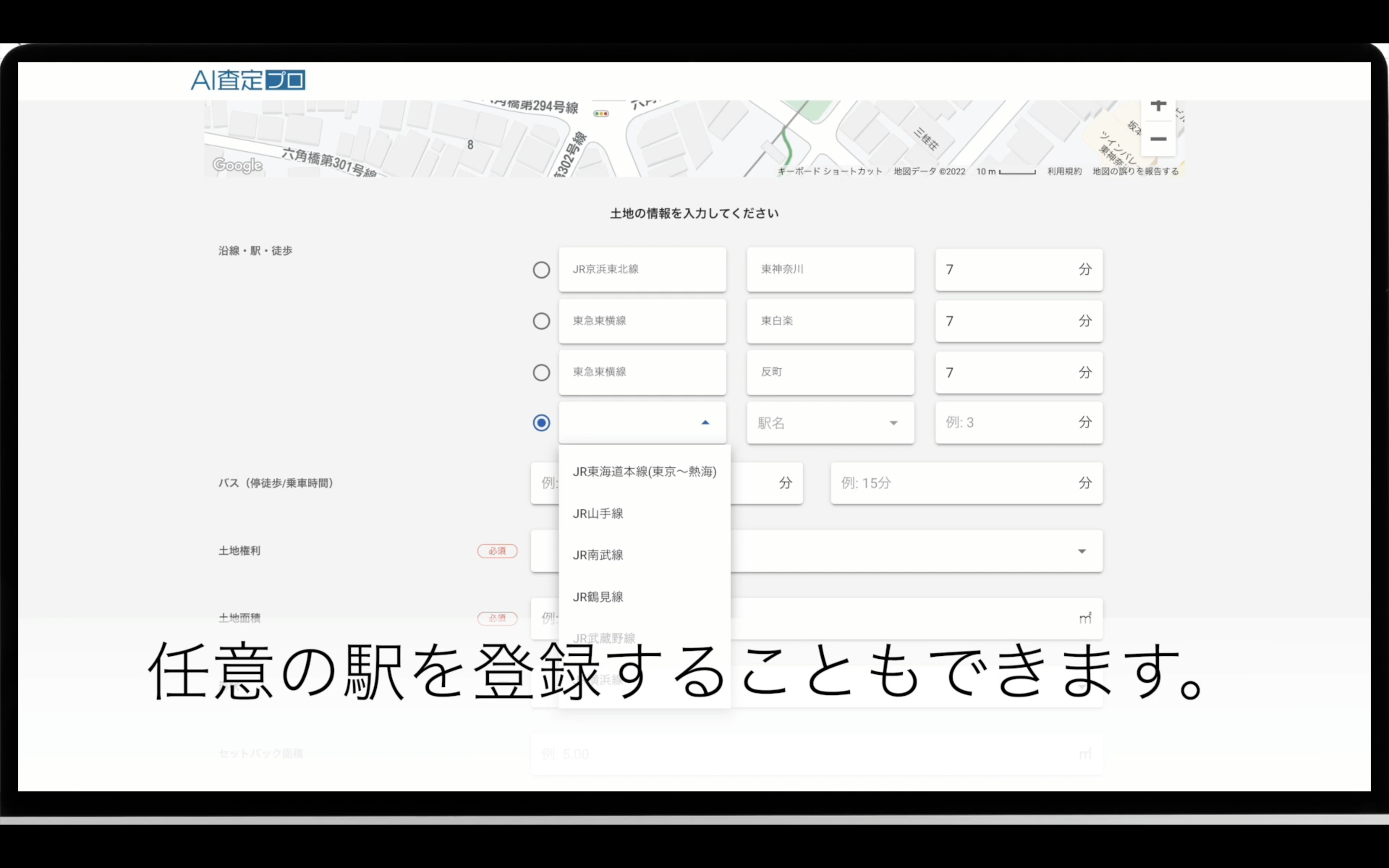
Task: Select the 東白楽 row radio button
Action: 541,321
